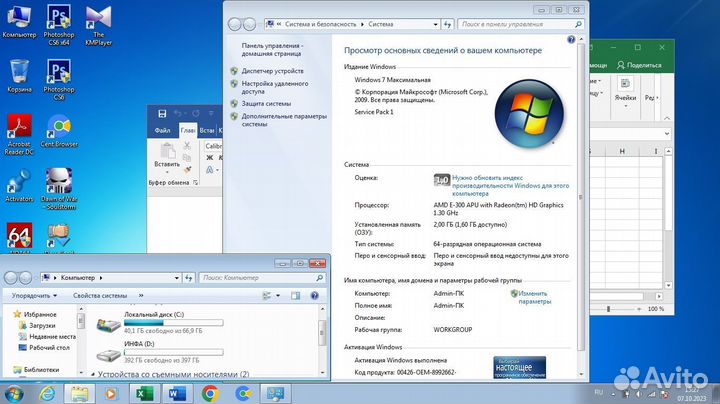Open the Photoshop CS6 x64 desktop shortcut
The height and width of the screenshot is (404, 720).
click(59, 25)
